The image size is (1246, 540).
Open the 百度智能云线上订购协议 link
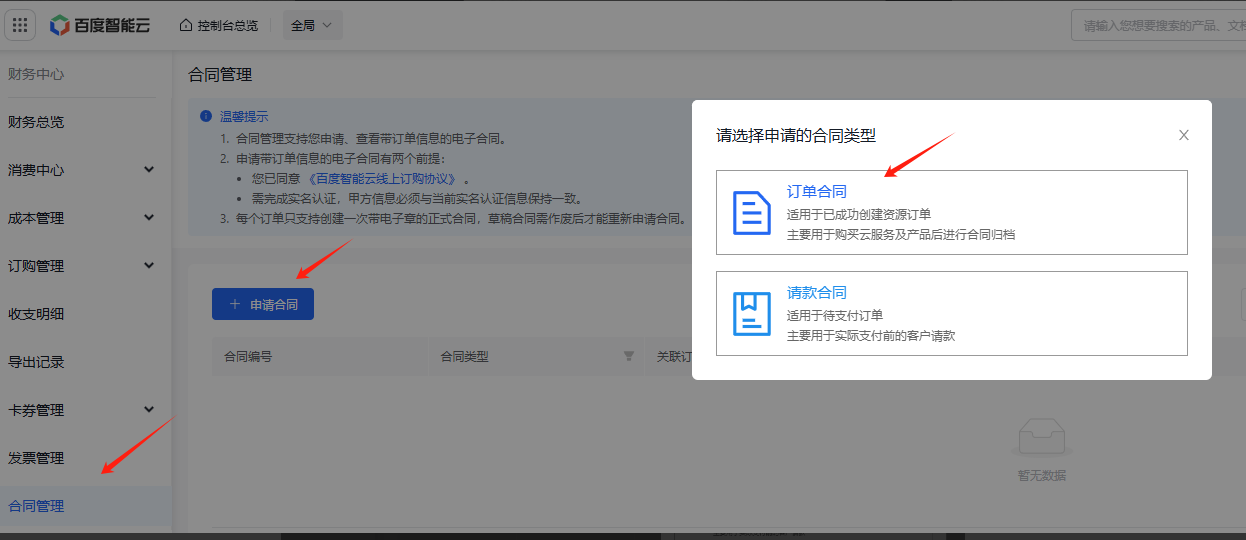(x=383, y=179)
